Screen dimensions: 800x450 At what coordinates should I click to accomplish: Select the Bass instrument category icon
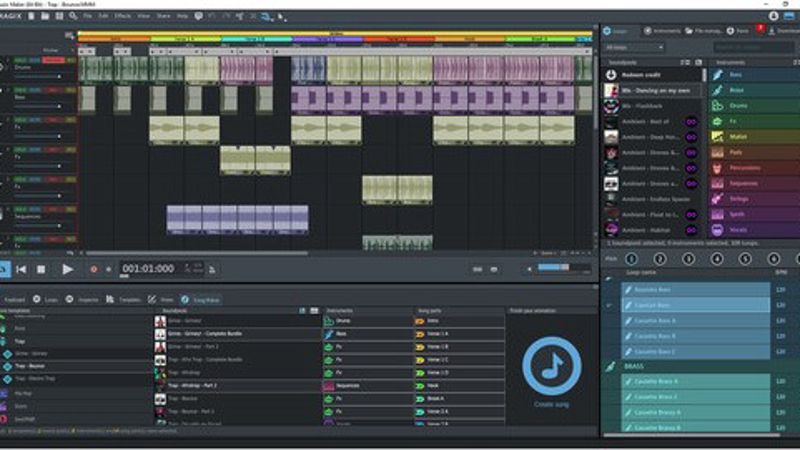[717, 74]
